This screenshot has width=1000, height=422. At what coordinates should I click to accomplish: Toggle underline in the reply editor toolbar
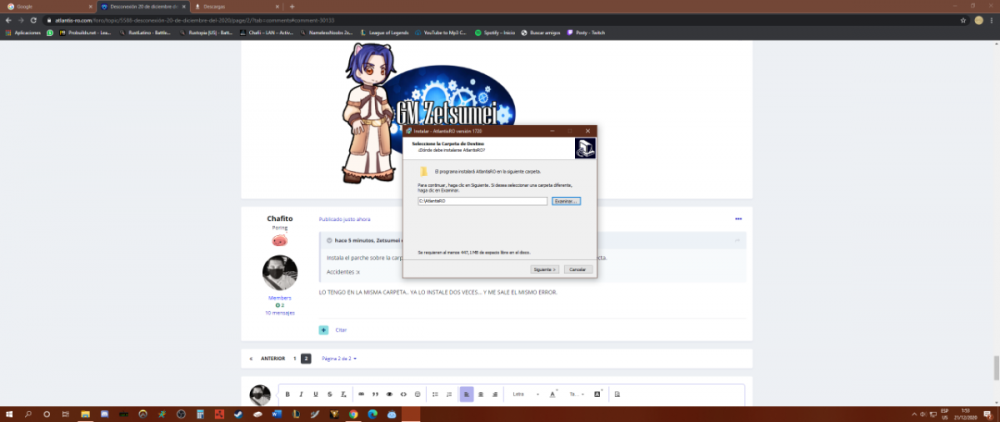[315, 394]
